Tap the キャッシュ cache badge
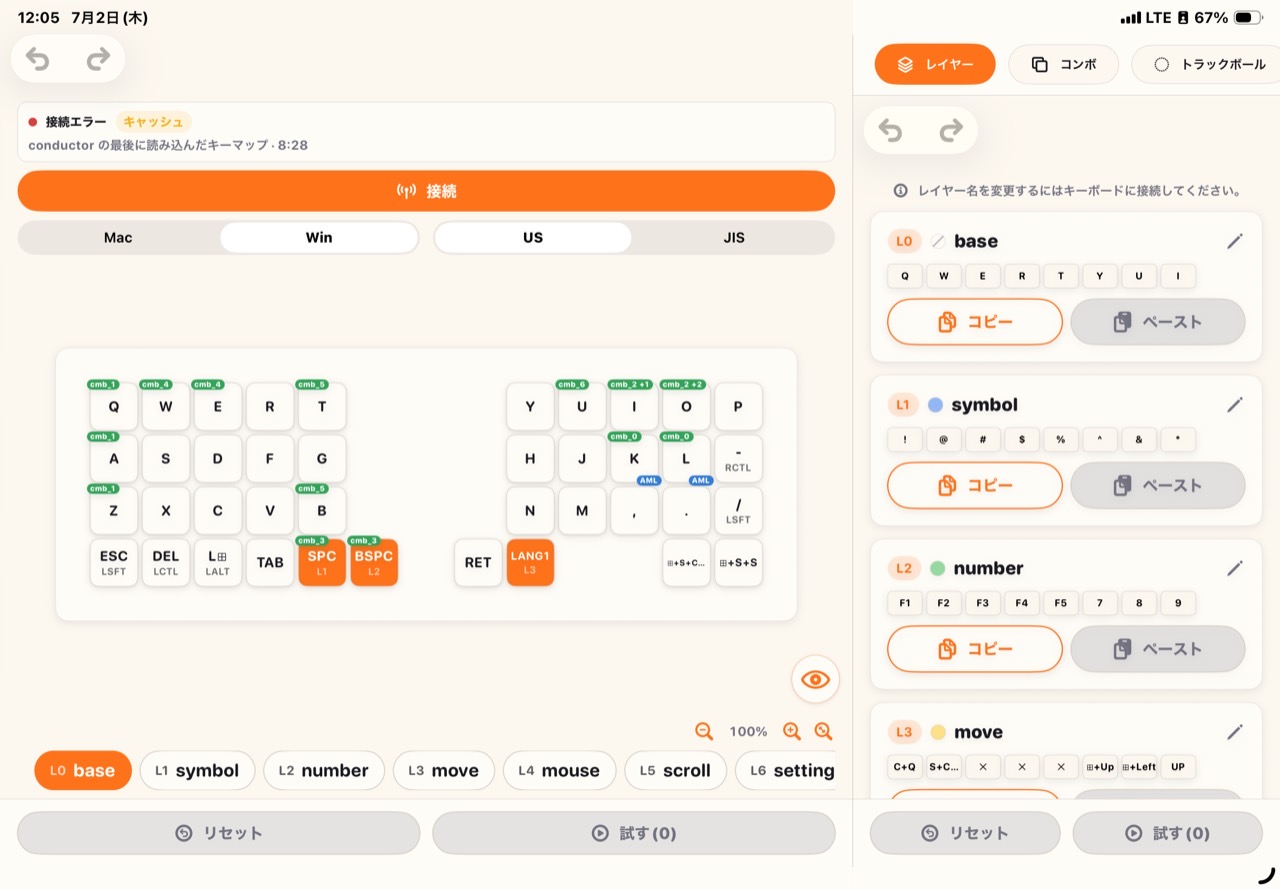Image resolution: width=1280 pixels, height=889 pixels. (153, 122)
